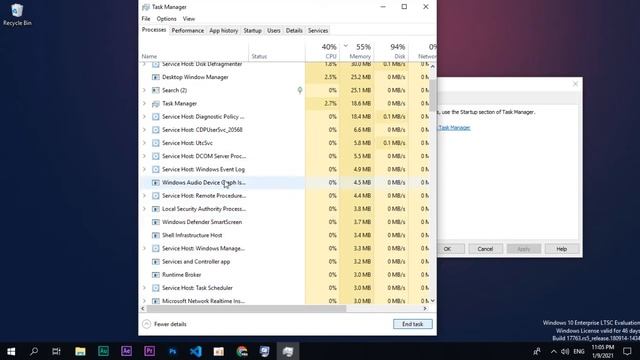Open Task View on the taskbar
Screen dimensions: 640x360
[56, 351]
